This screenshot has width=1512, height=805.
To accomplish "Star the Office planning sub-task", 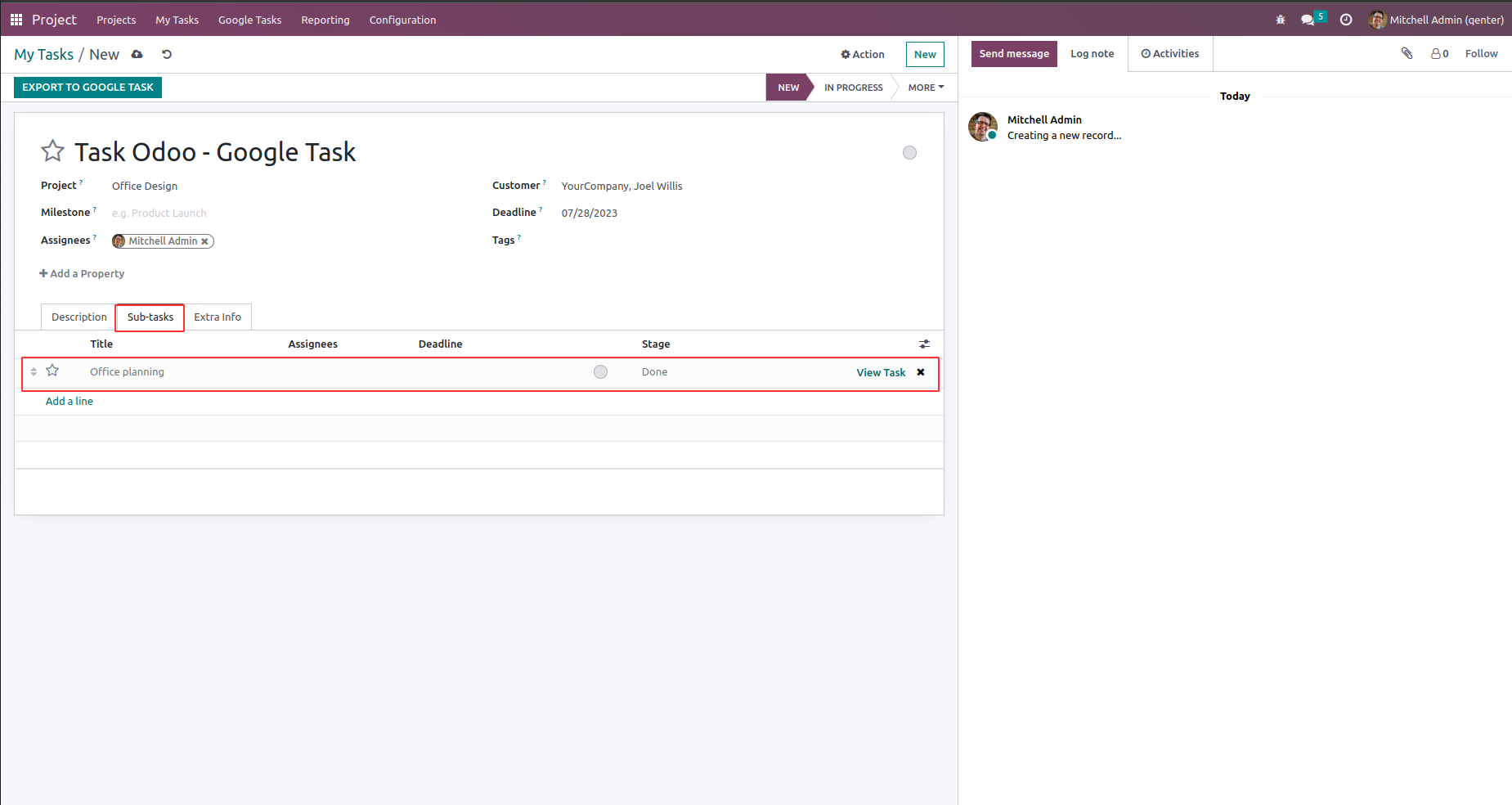I will (52, 371).
